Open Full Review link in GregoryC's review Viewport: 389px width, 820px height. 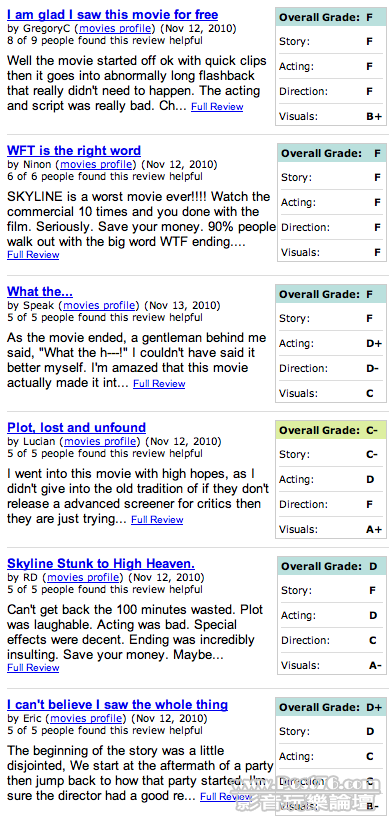click(217, 107)
